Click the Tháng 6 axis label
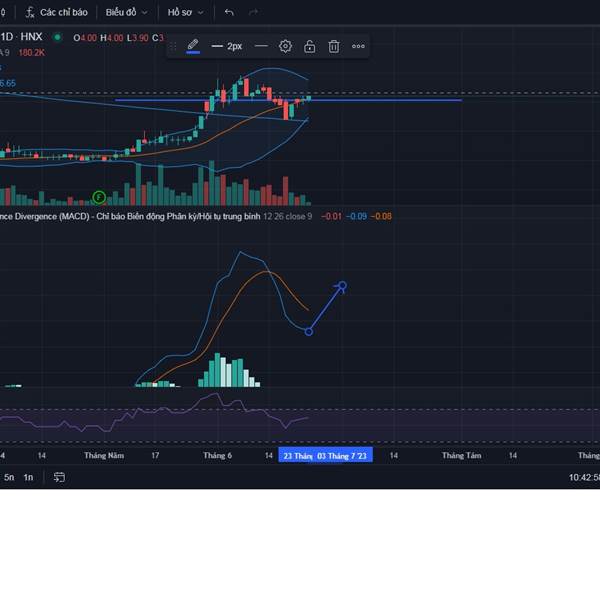The image size is (600, 600). [x=217, y=455]
